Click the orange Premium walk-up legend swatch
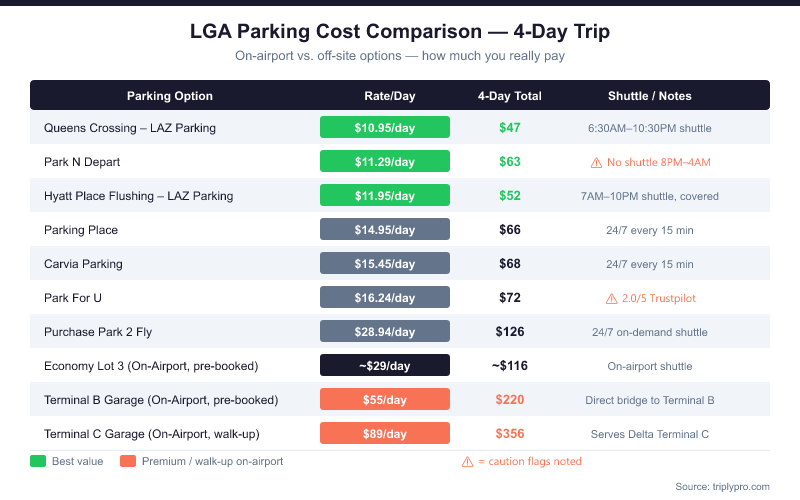Viewport: 800px width, 500px height. pos(127,462)
